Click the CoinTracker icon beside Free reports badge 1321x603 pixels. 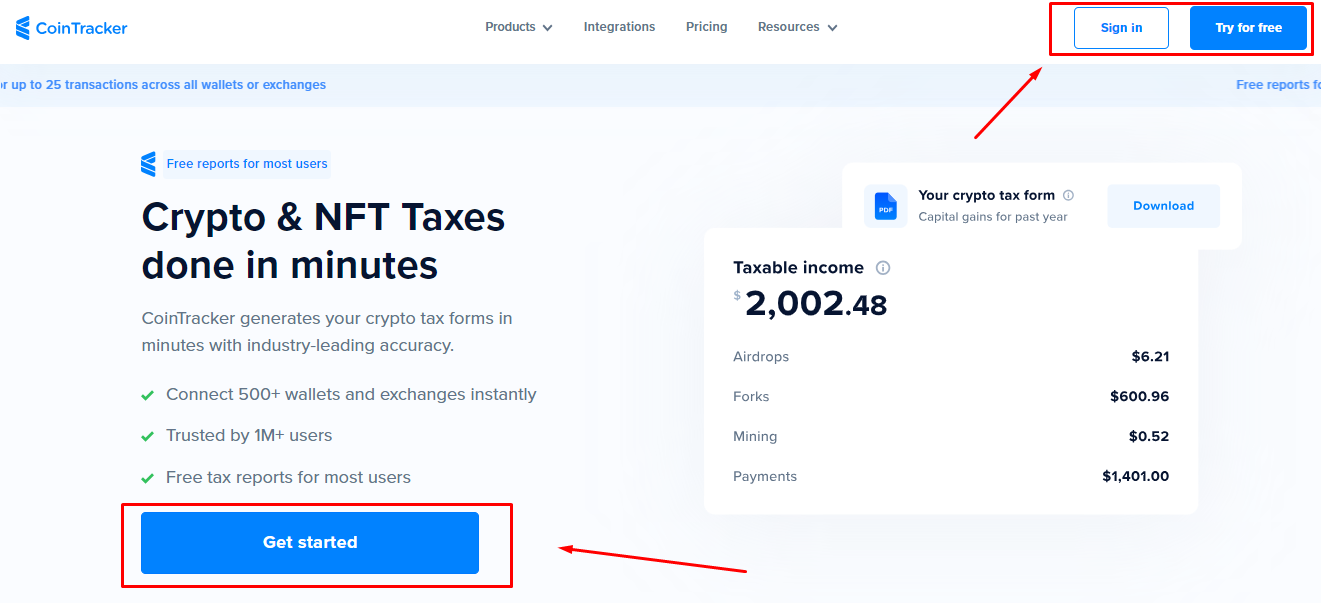tap(149, 164)
